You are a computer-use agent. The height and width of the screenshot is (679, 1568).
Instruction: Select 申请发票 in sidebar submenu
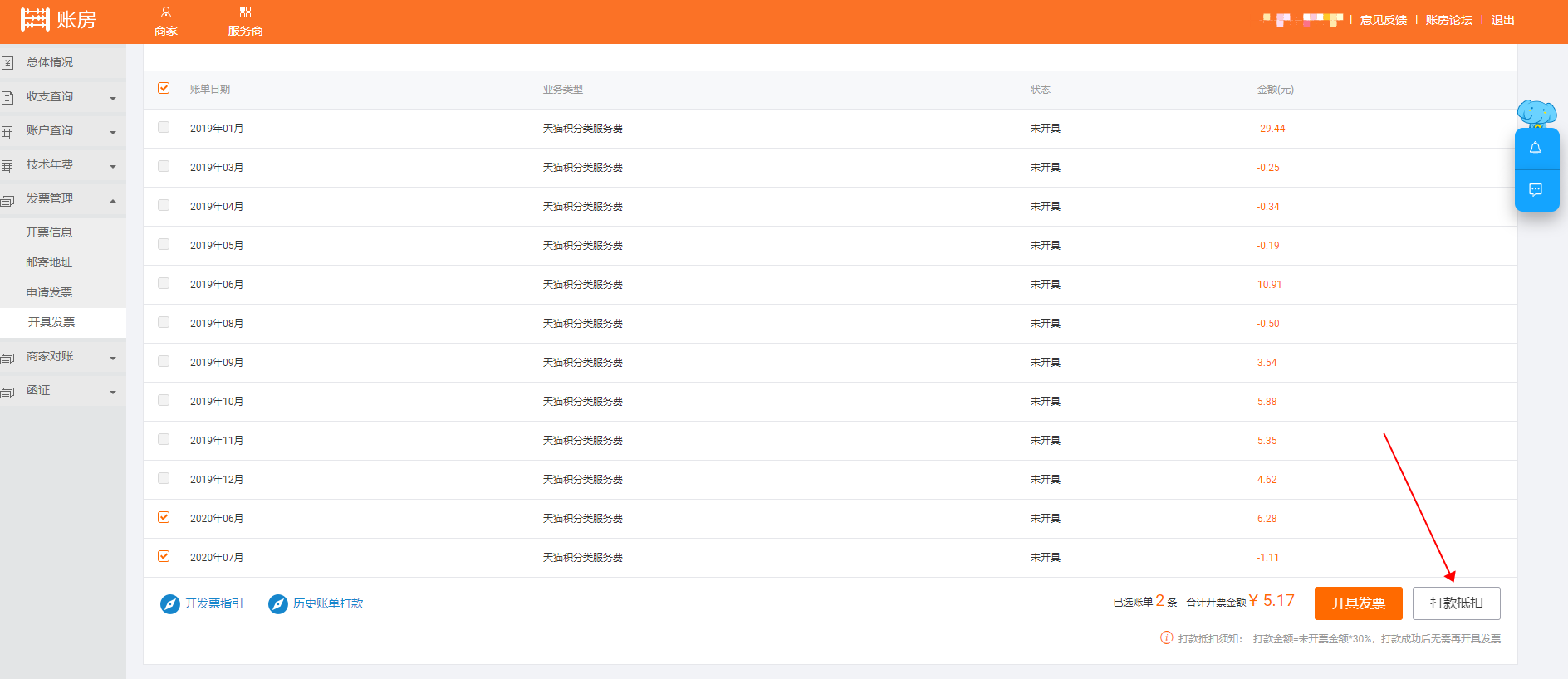point(49,292)
